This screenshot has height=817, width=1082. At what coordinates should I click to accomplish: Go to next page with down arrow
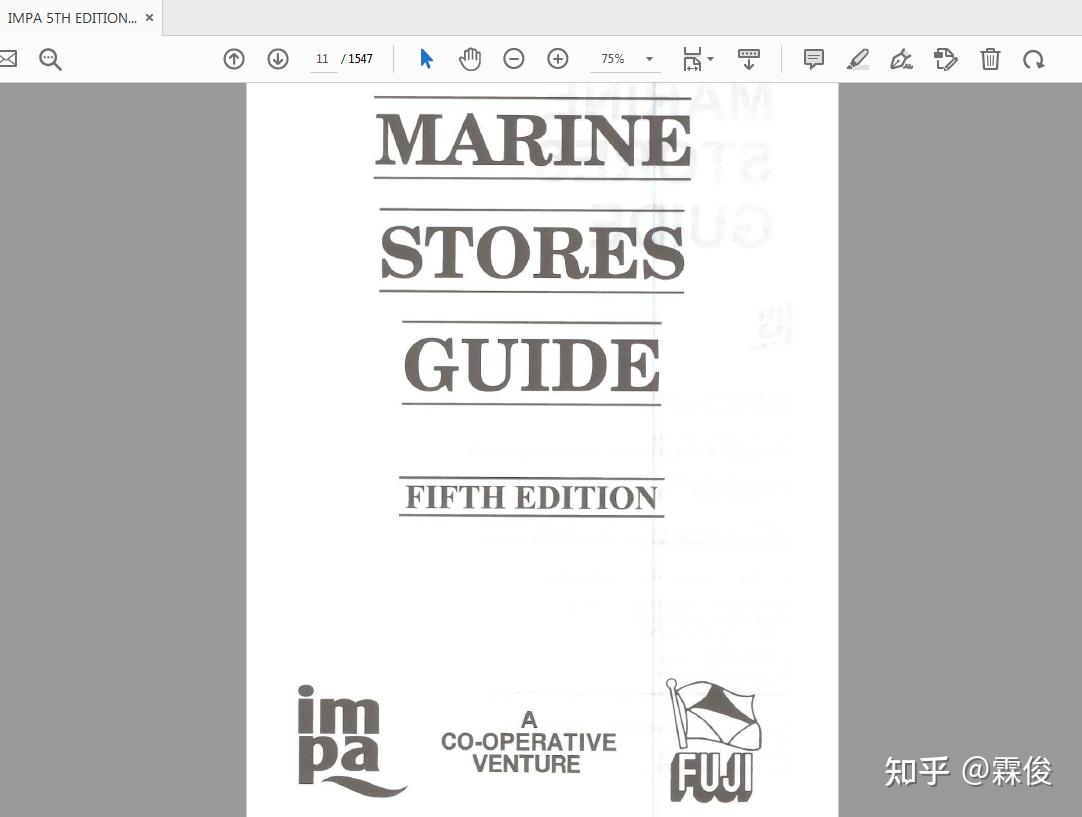click(277, 59)
